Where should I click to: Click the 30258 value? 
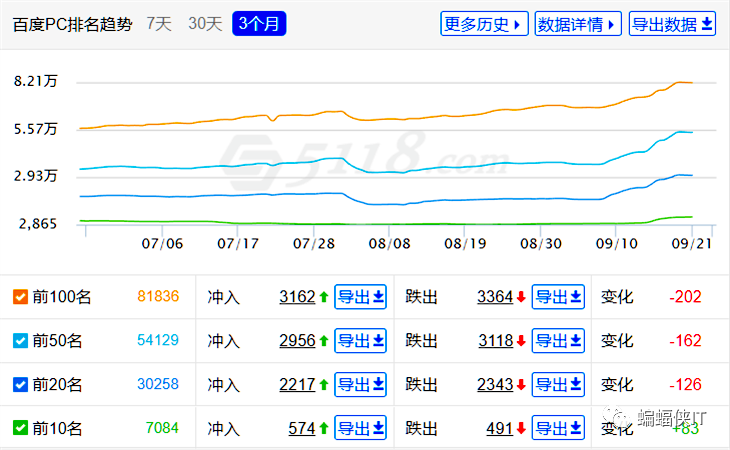[158, 384]
